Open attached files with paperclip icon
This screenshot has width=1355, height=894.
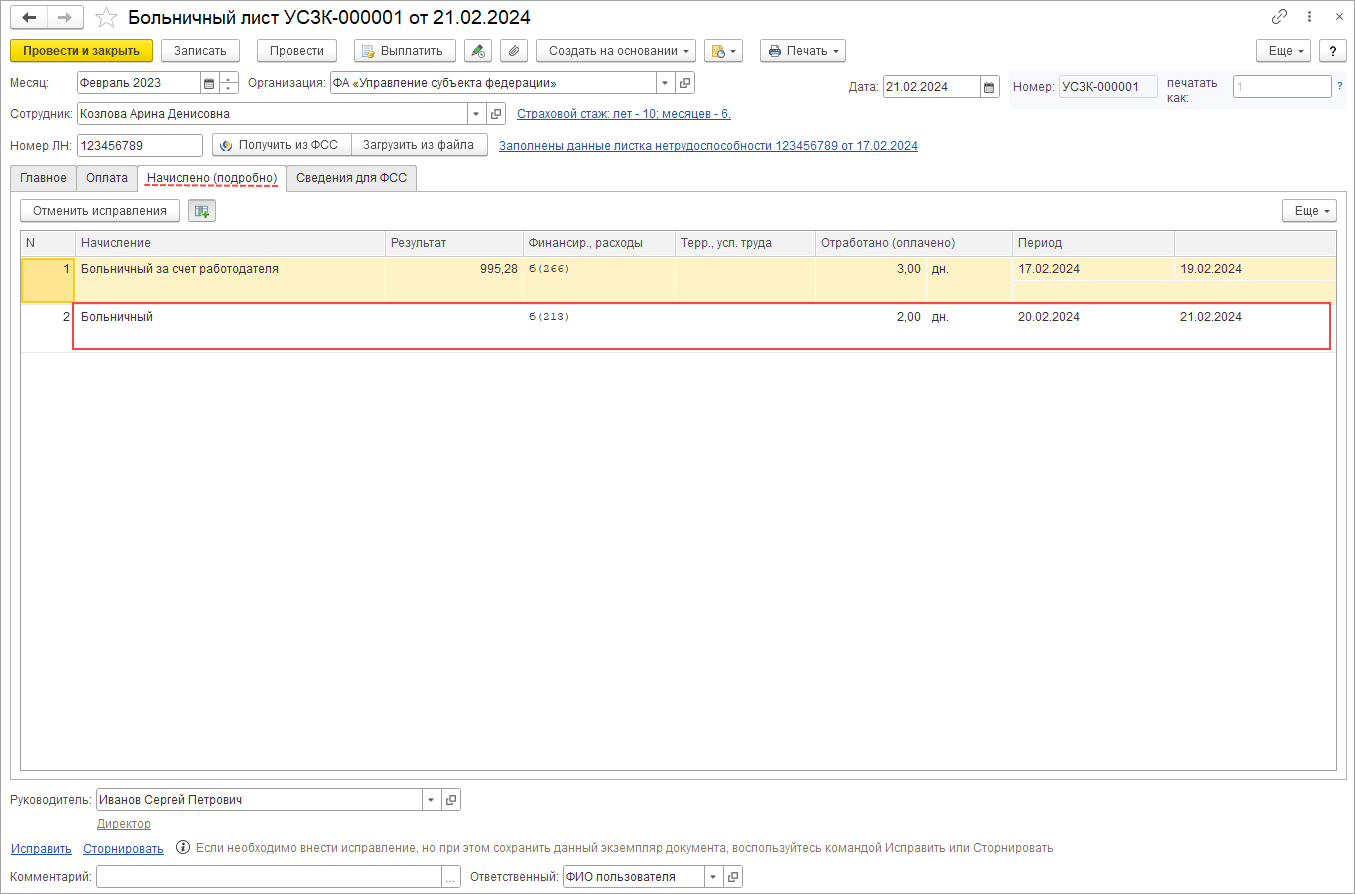pos(513,50)
